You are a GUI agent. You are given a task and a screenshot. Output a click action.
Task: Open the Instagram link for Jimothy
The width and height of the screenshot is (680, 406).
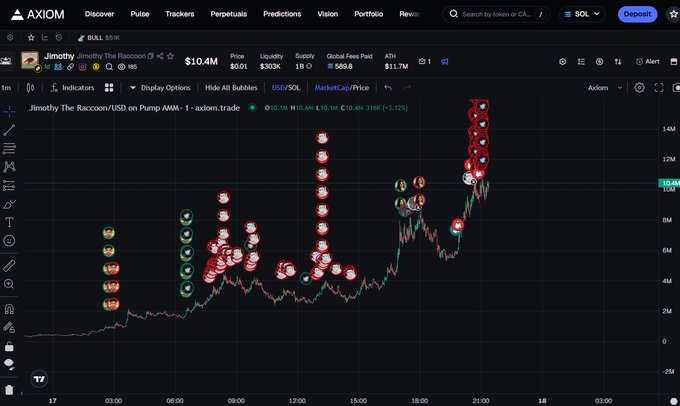pos(82,67)
